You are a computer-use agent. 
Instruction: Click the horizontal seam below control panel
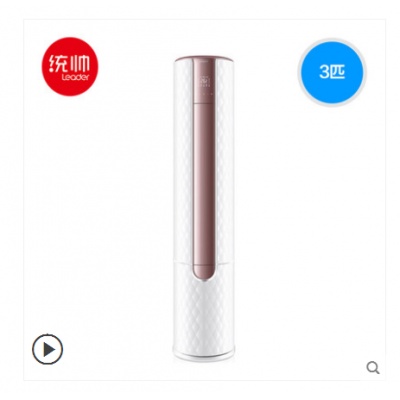[x=204, y=103]
